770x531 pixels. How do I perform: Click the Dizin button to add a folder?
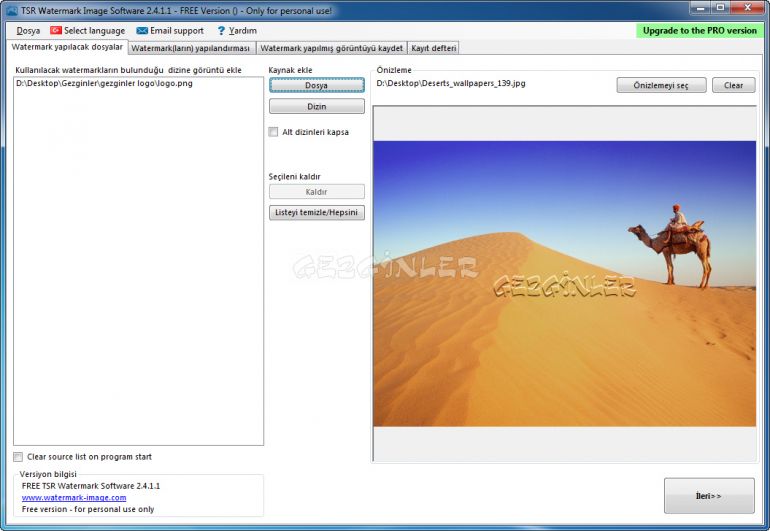point(316,106)
